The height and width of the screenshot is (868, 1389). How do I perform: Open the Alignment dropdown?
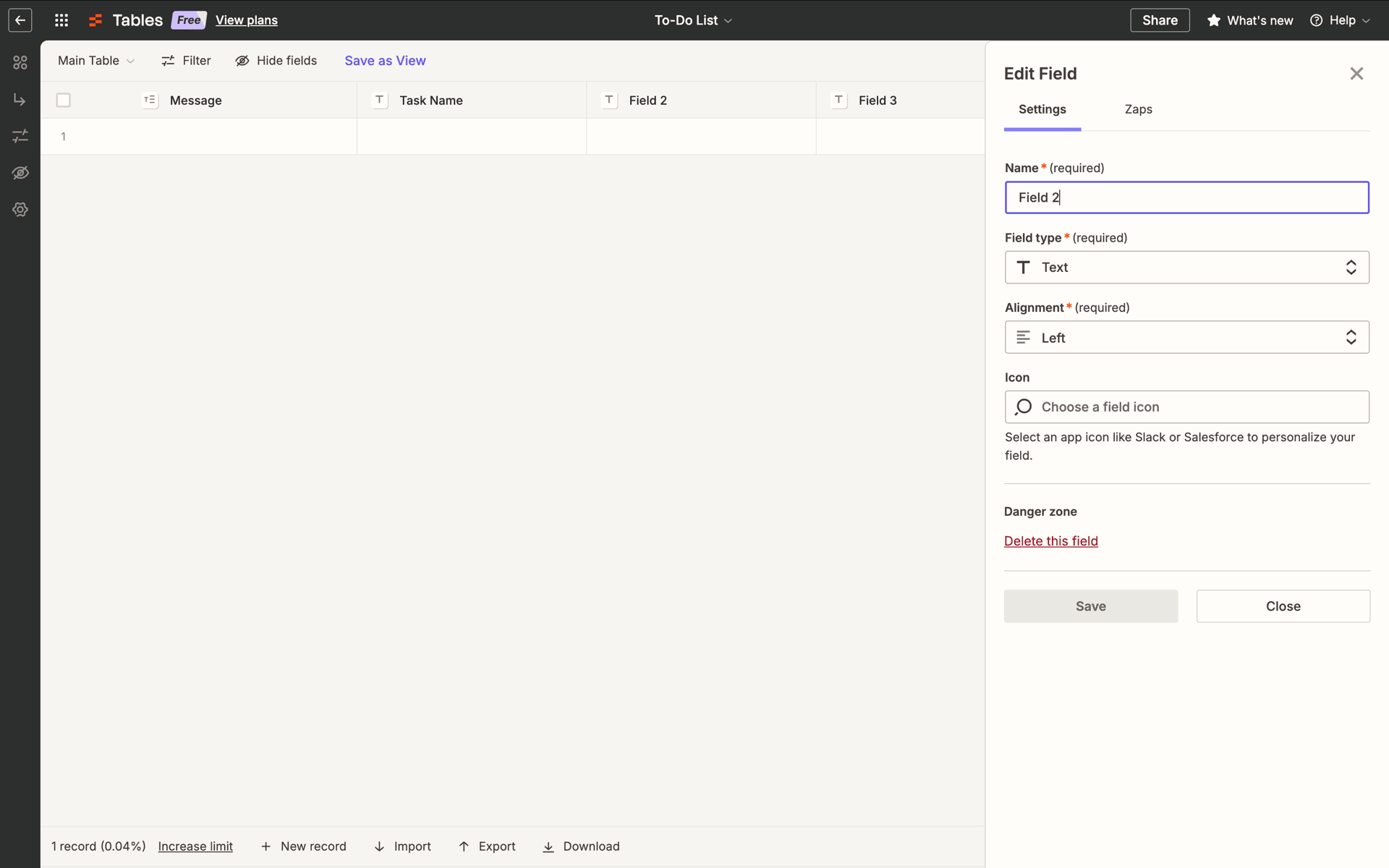click(x=1186, y=337)
